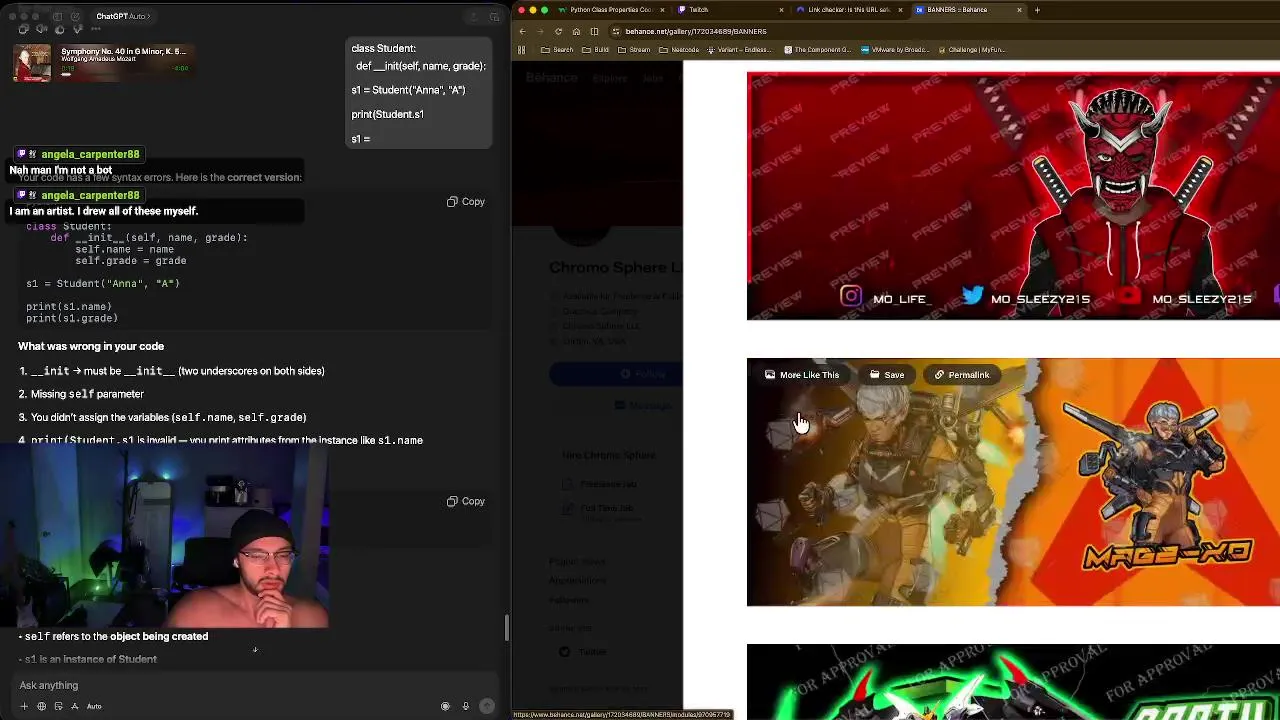Click the browser home icon
Screen dimensions: 1280x720
coord(576,31)
